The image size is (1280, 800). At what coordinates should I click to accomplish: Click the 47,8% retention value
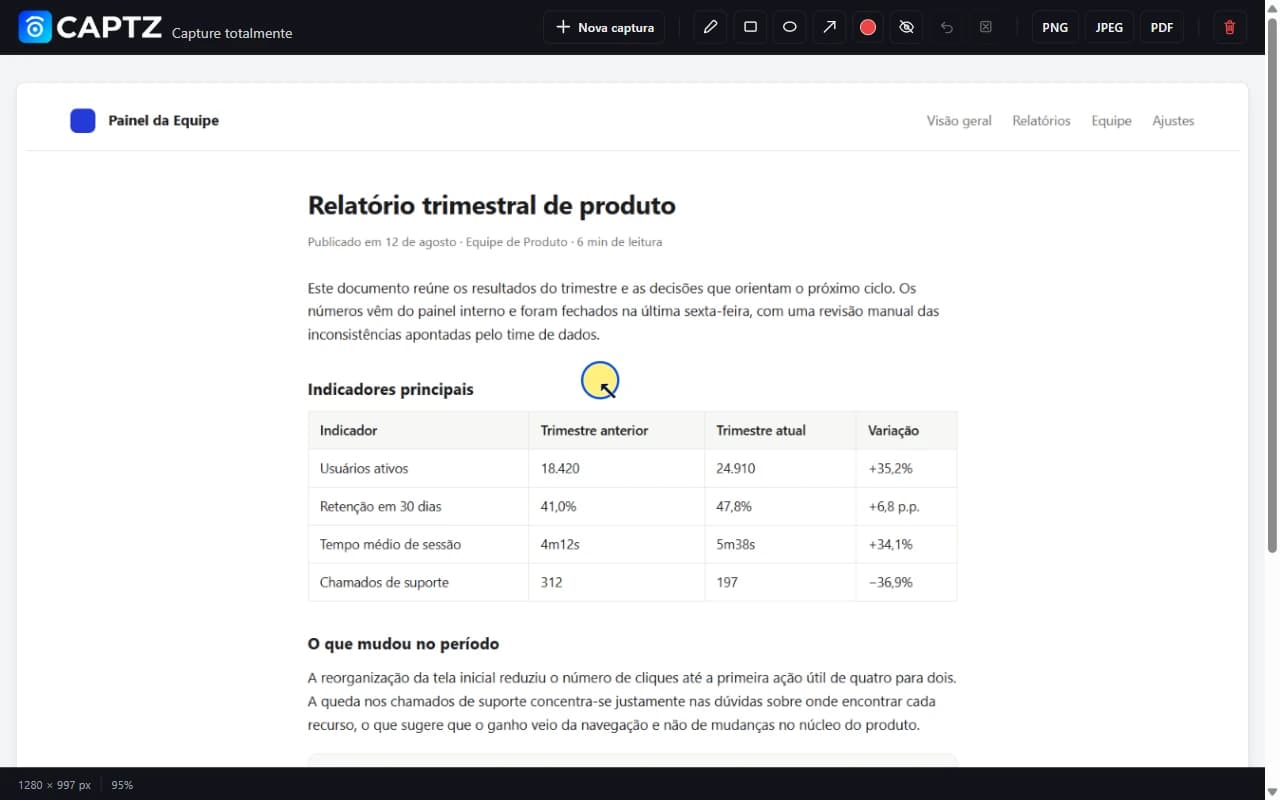point(734,506)
